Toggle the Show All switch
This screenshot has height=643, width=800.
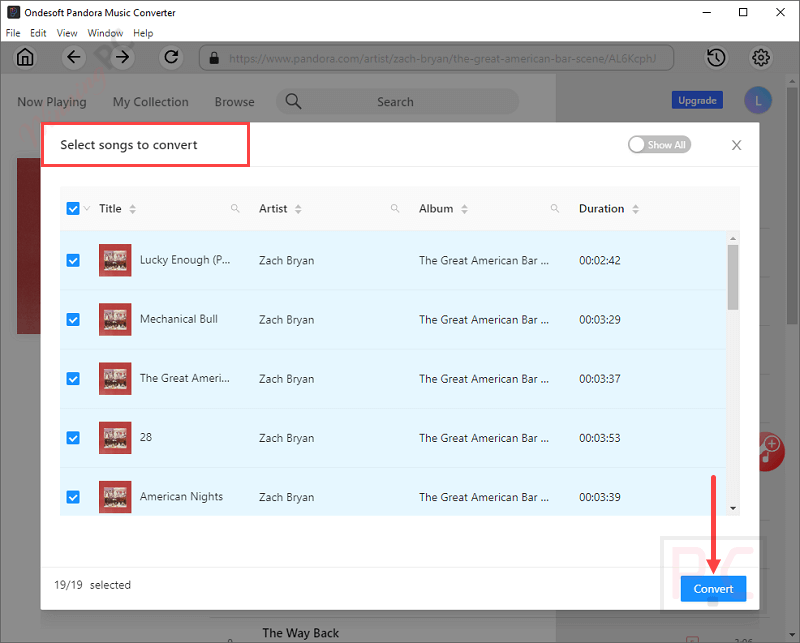tap(659, 145)
